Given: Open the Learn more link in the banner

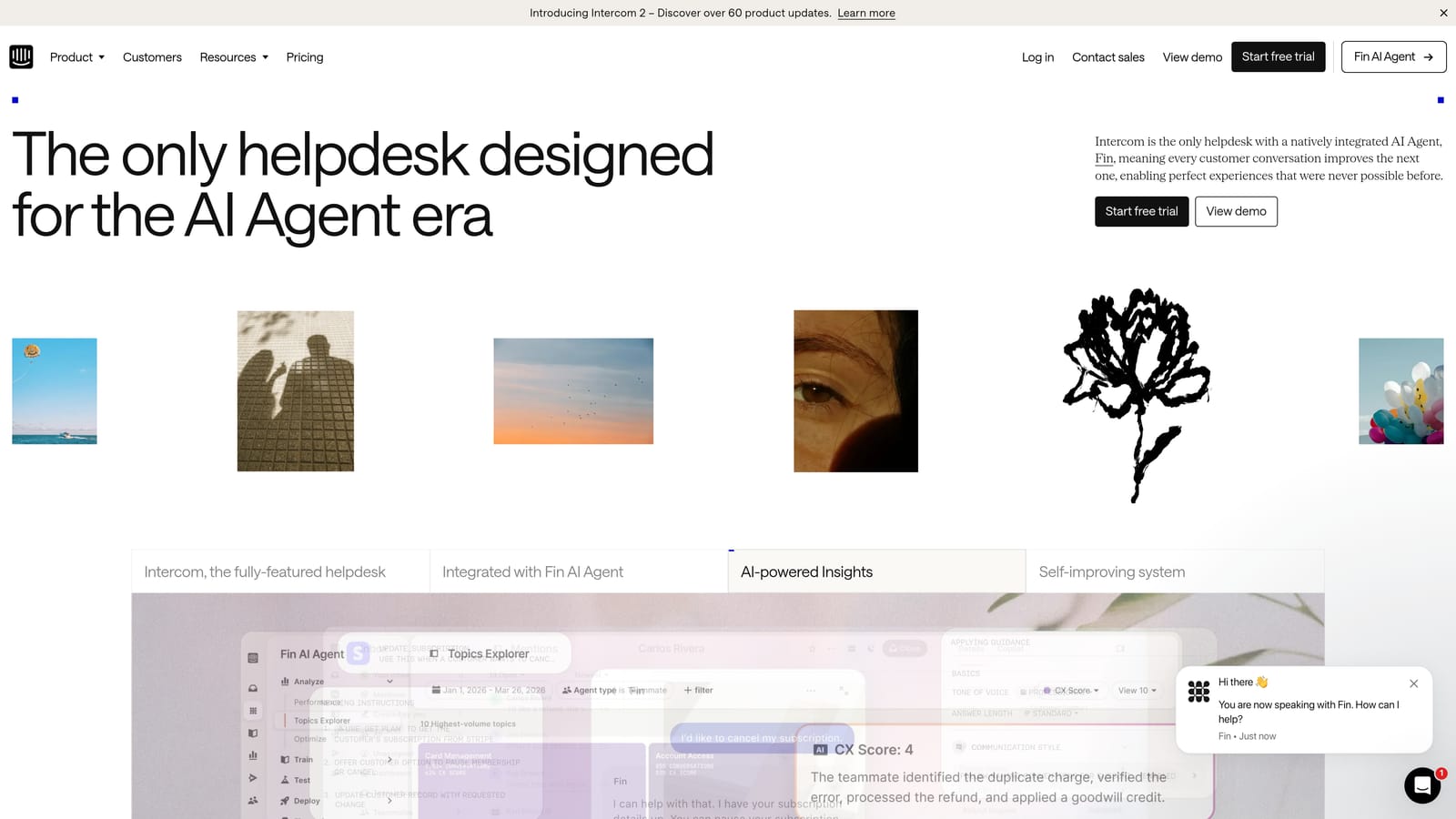Looking at the screenshot, I should (866, 13).
